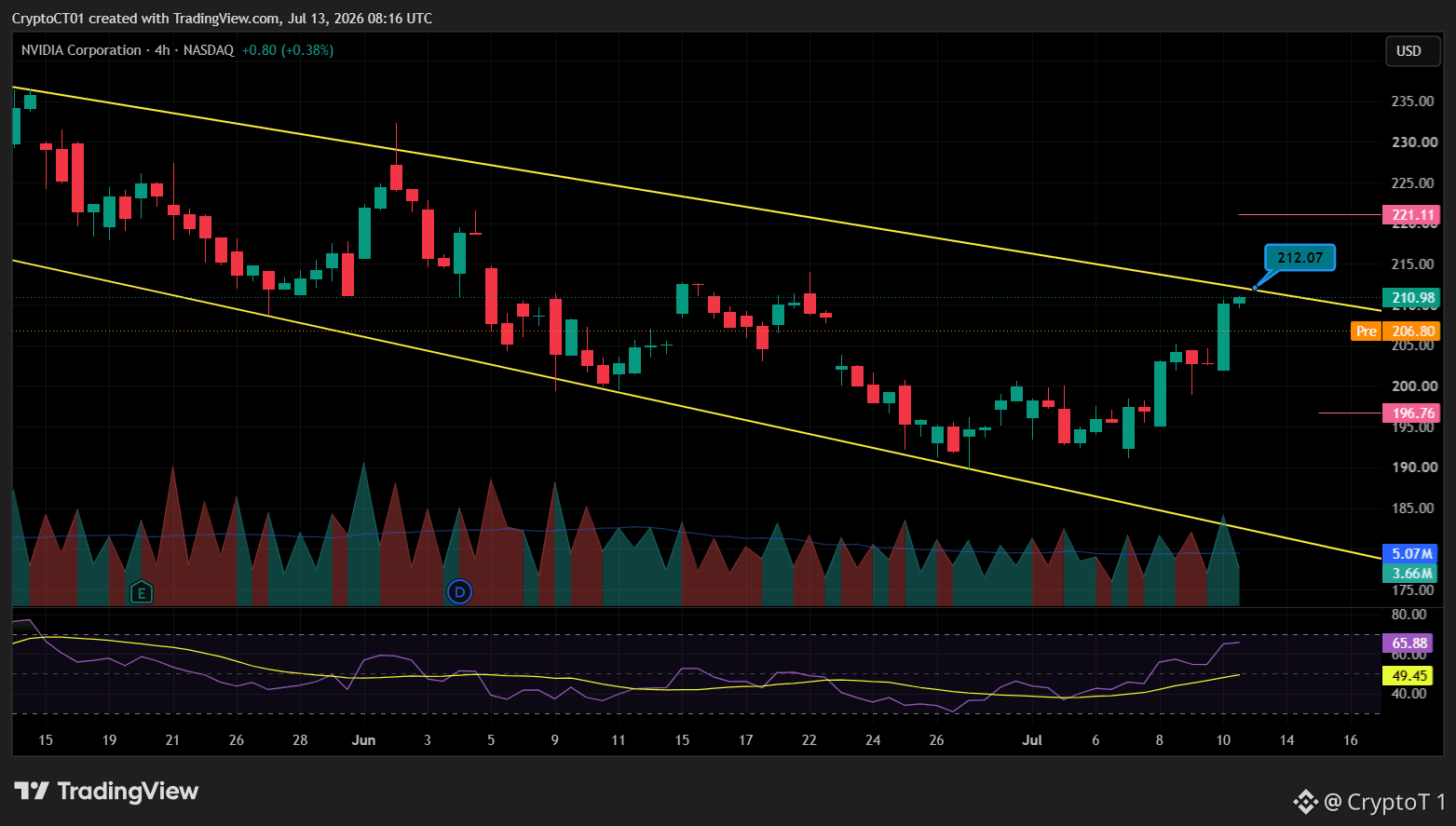This screenshot has width=1456, height=826.
Task: Click the 11 date label on time axis
Action: click(x=619, y=740)
